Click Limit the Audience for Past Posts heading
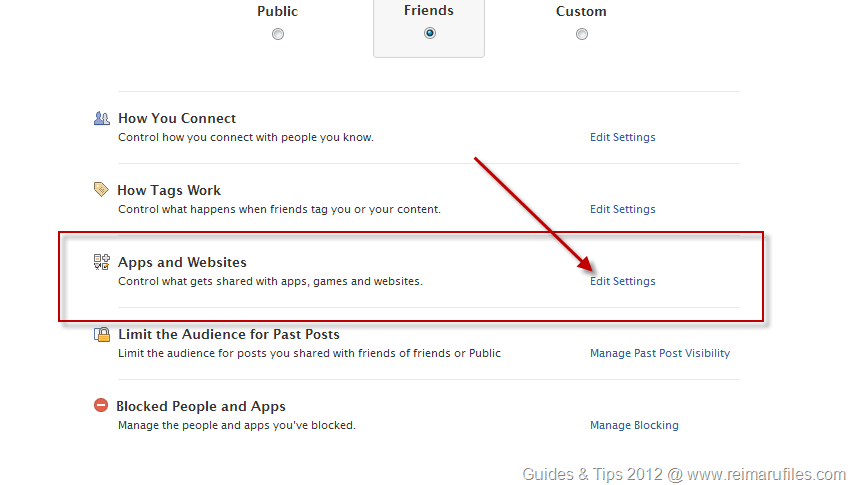 pos(229,334)
